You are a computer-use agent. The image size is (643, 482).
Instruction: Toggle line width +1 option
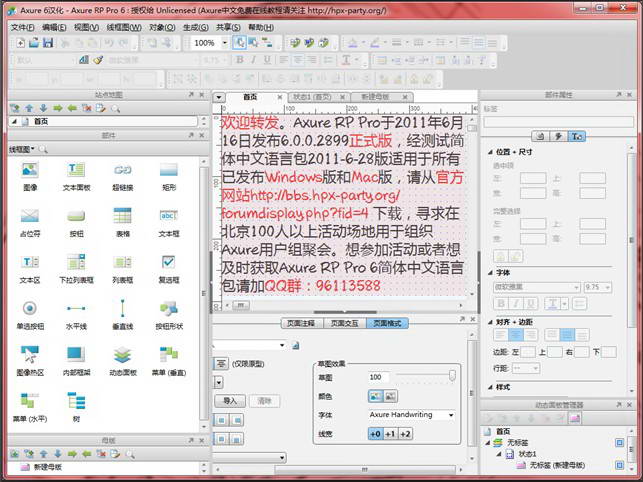click(x=390, y=434)
